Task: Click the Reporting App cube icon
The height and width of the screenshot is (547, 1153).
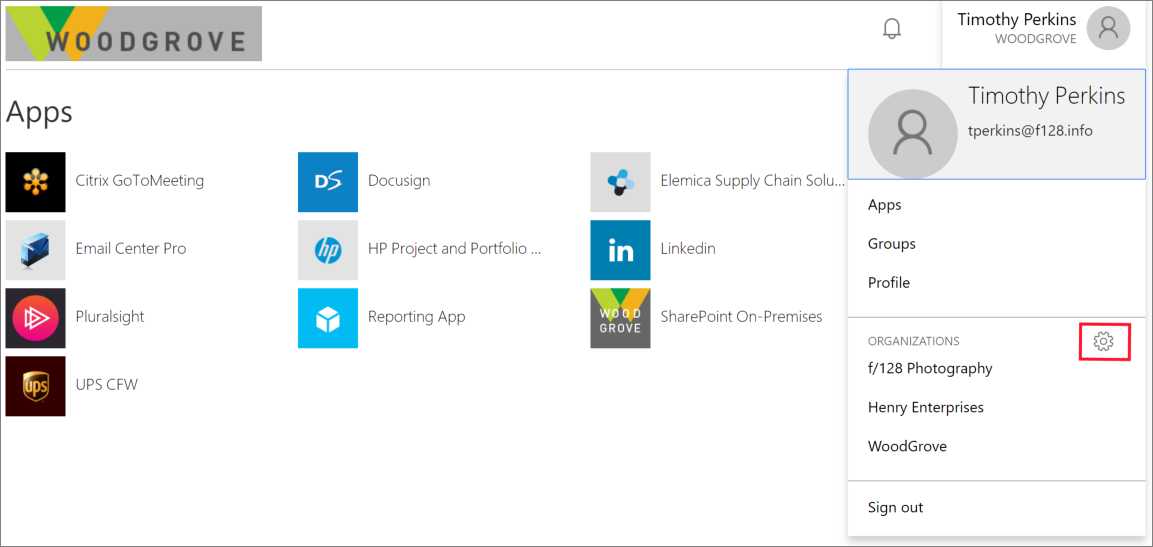Action: point(328,318)
